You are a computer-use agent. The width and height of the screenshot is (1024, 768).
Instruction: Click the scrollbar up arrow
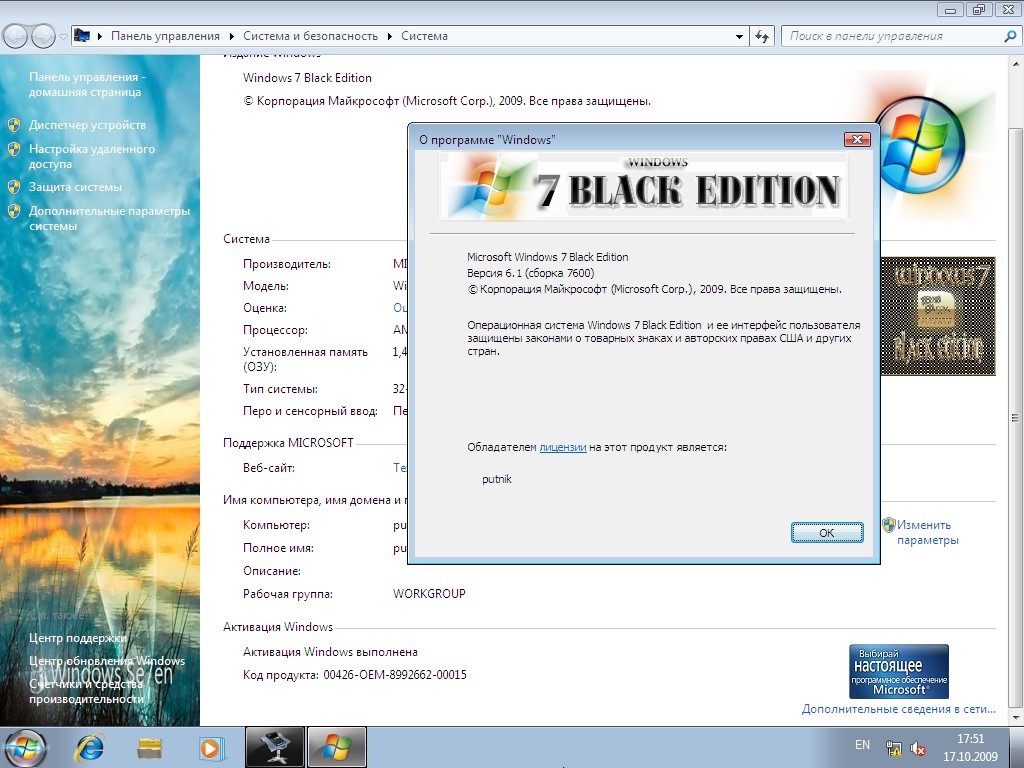pyautogui.click(x=1016, y=64)
